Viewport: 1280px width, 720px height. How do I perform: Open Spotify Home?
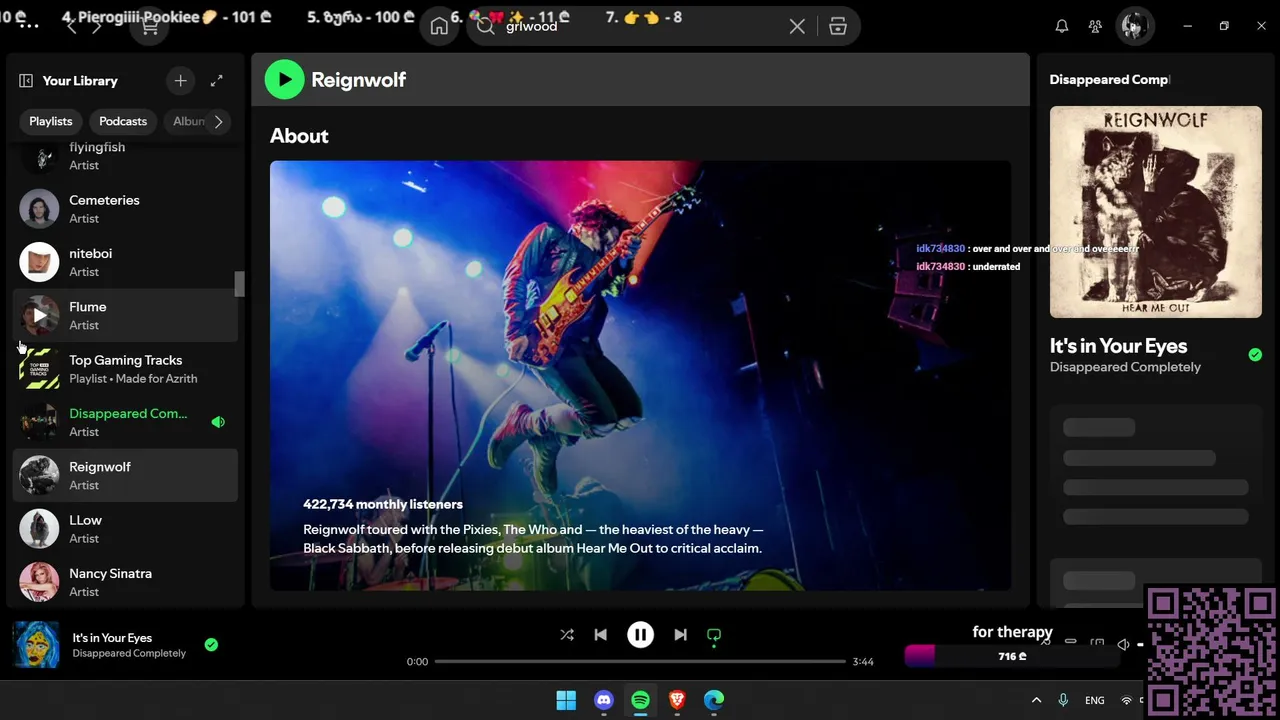(x=439, y=26)
